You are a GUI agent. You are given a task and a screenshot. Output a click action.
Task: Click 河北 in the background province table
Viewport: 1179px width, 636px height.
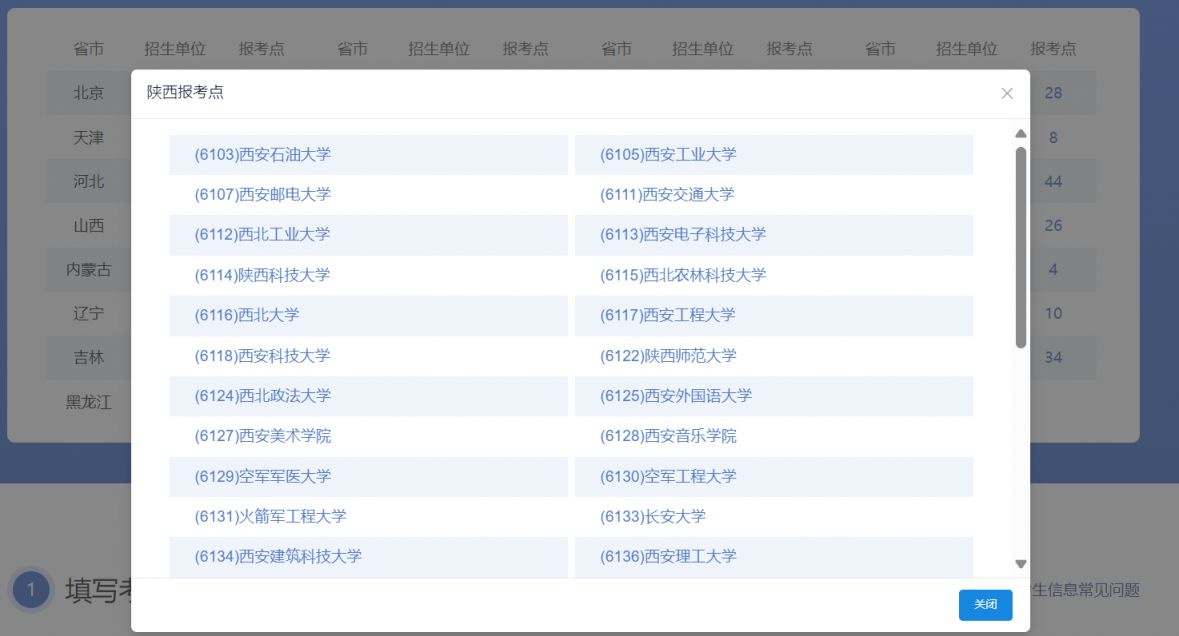point(88,181)
